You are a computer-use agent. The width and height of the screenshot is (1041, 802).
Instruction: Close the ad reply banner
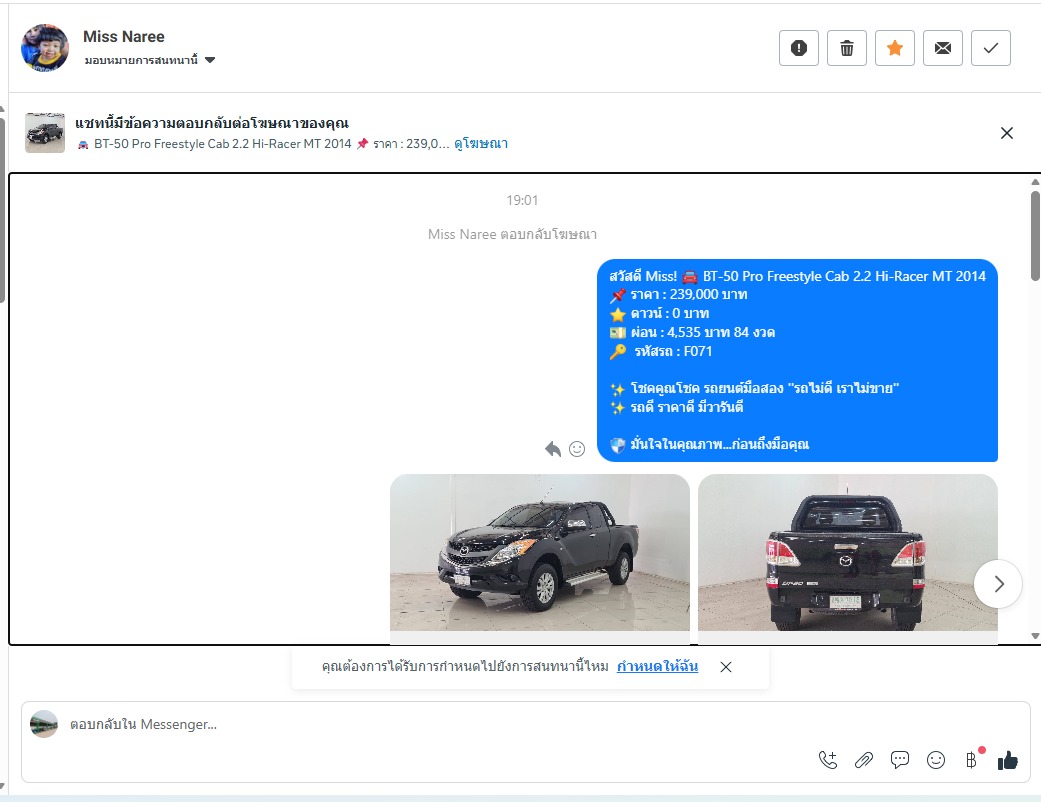pos(1006,133)
